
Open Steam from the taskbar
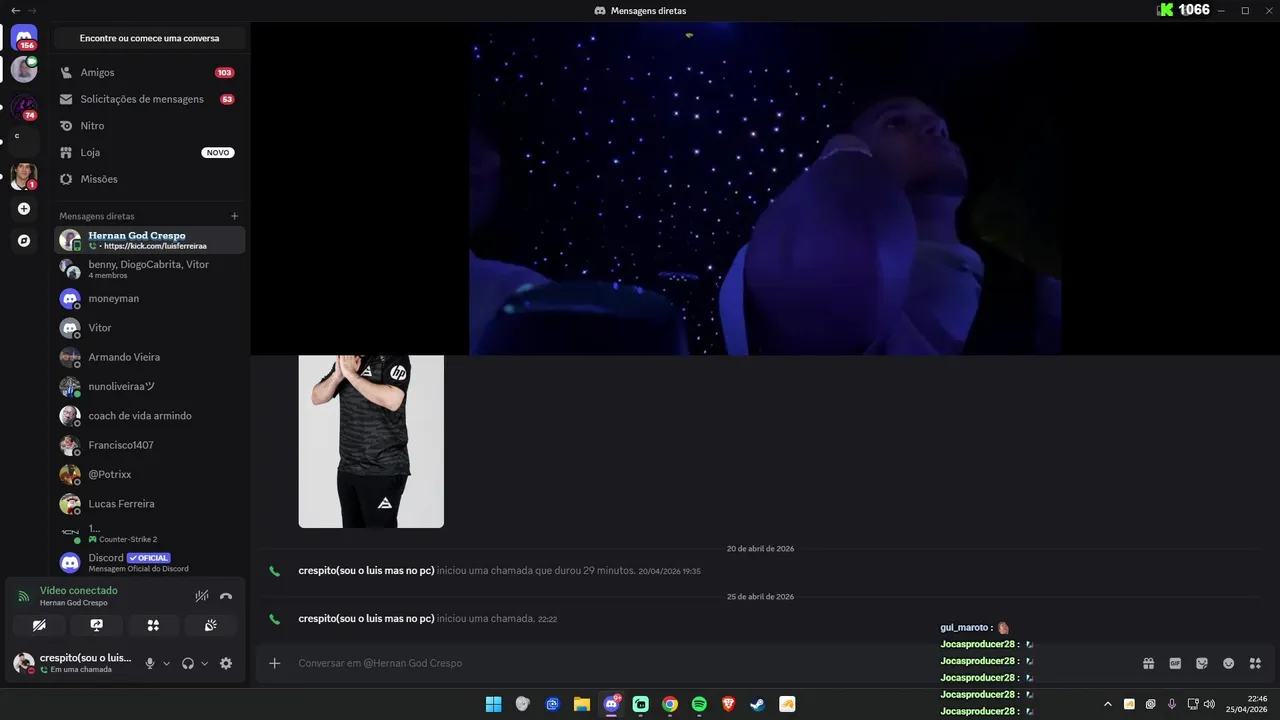coord(758,704)
